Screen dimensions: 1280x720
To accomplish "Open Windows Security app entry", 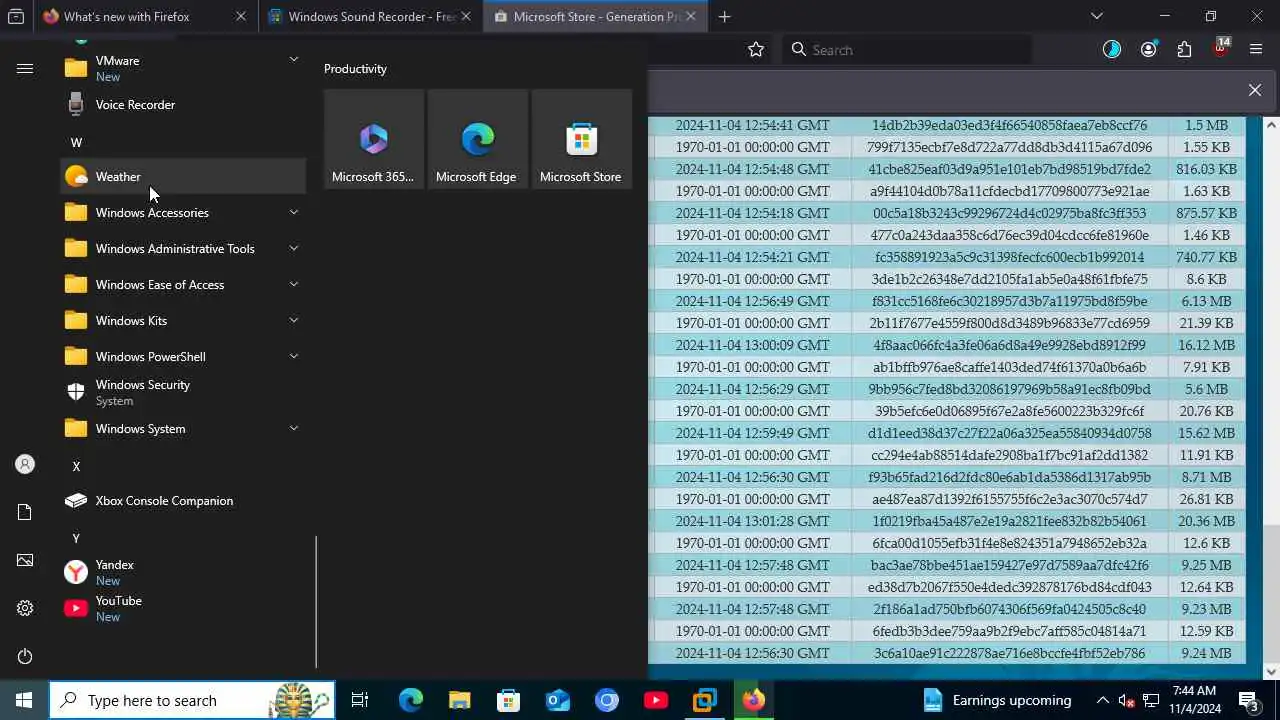I will pos(183,393).
